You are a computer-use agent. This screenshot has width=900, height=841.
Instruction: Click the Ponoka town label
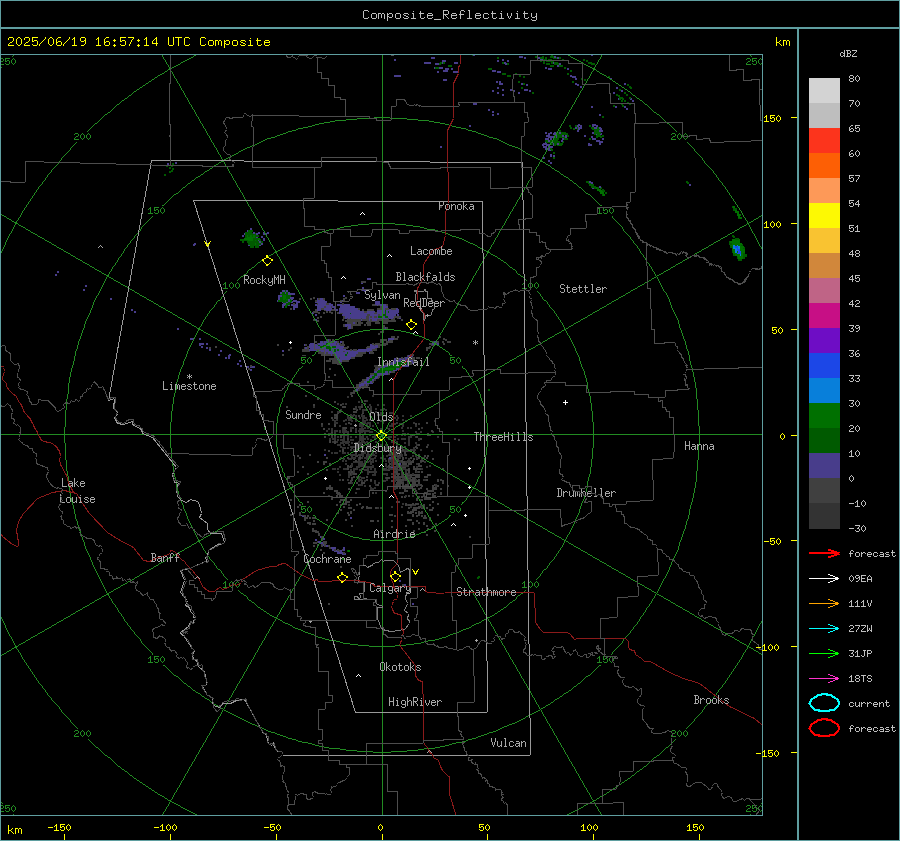(x=456, y=206)
